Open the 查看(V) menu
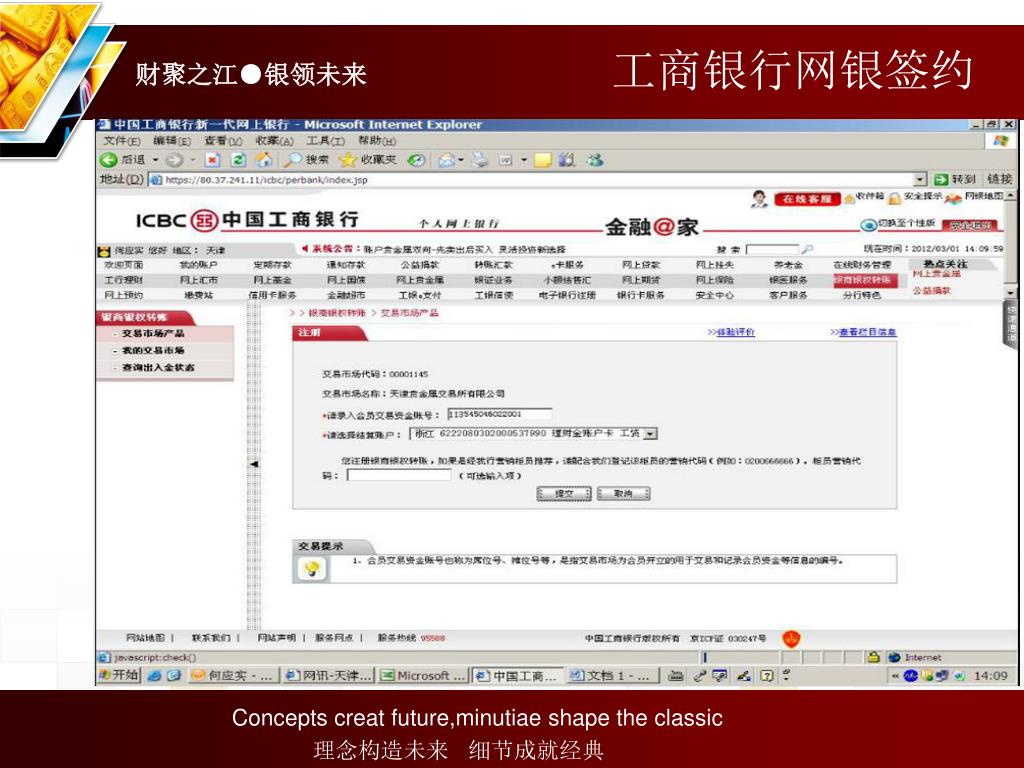Image resolution: width=1024 pixels, height=768 pixels. tap(223, 140)
